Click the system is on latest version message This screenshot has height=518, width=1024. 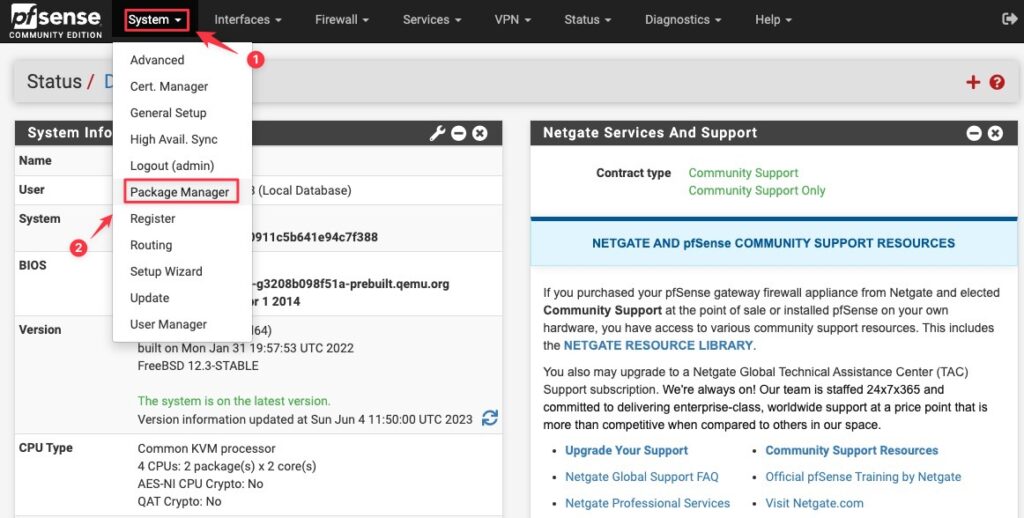234,401
